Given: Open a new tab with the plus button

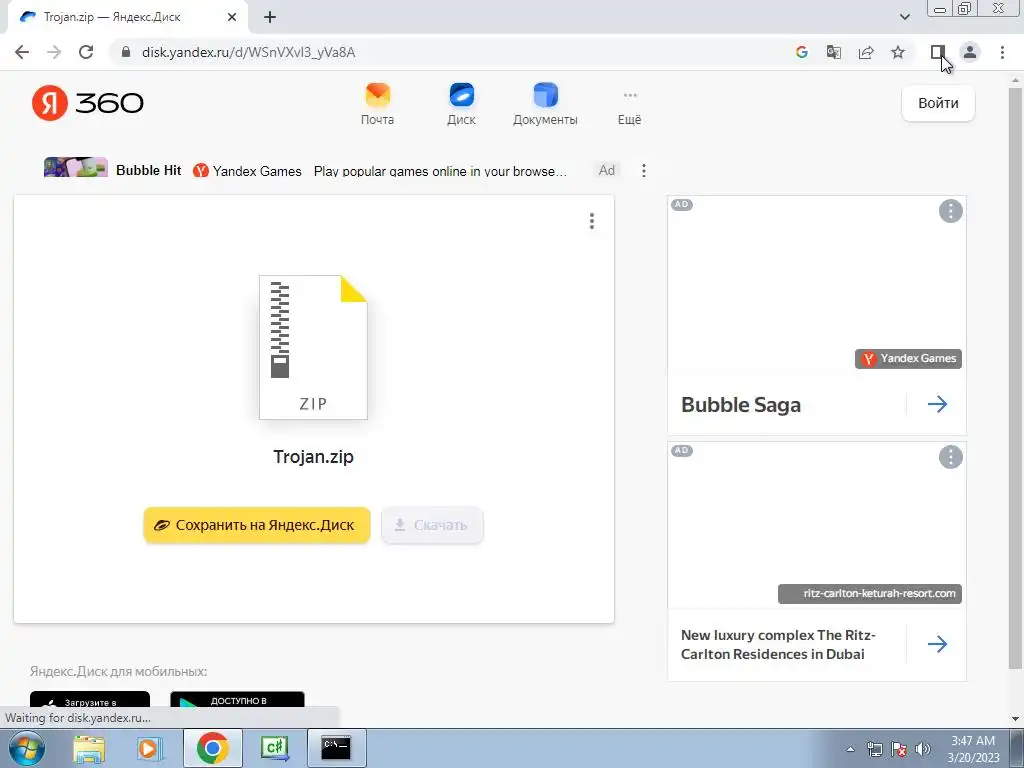Looking at the screenshot, I should (270, 17).
